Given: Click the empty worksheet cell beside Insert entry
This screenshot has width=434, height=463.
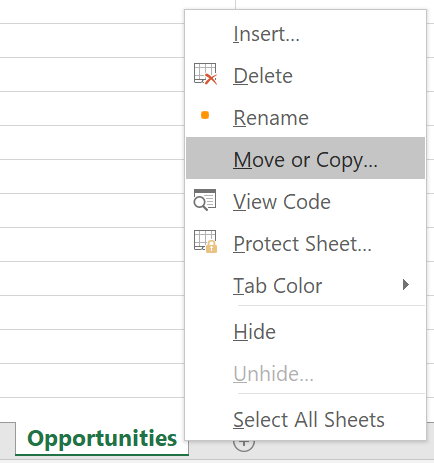Looking at the screenshot, I should (92, 41).
